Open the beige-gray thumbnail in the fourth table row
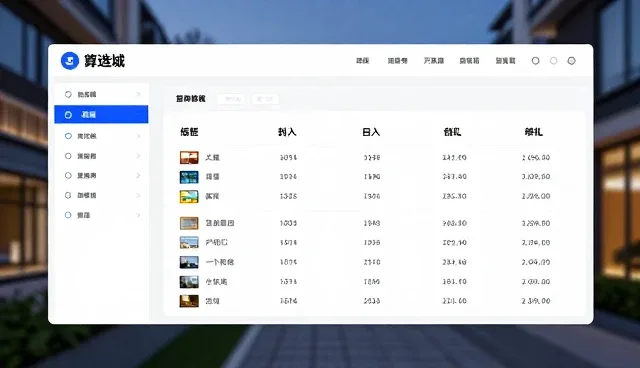Viewport: 640px width, 368px height. click(x=189, y=223)
